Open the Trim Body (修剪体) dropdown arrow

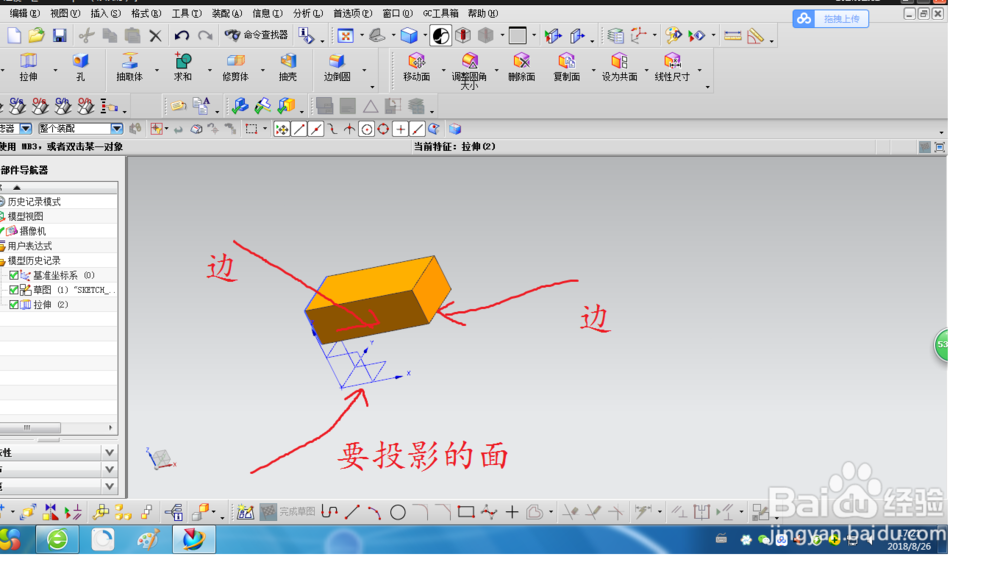pyautogui.click(x=262, y=69)
